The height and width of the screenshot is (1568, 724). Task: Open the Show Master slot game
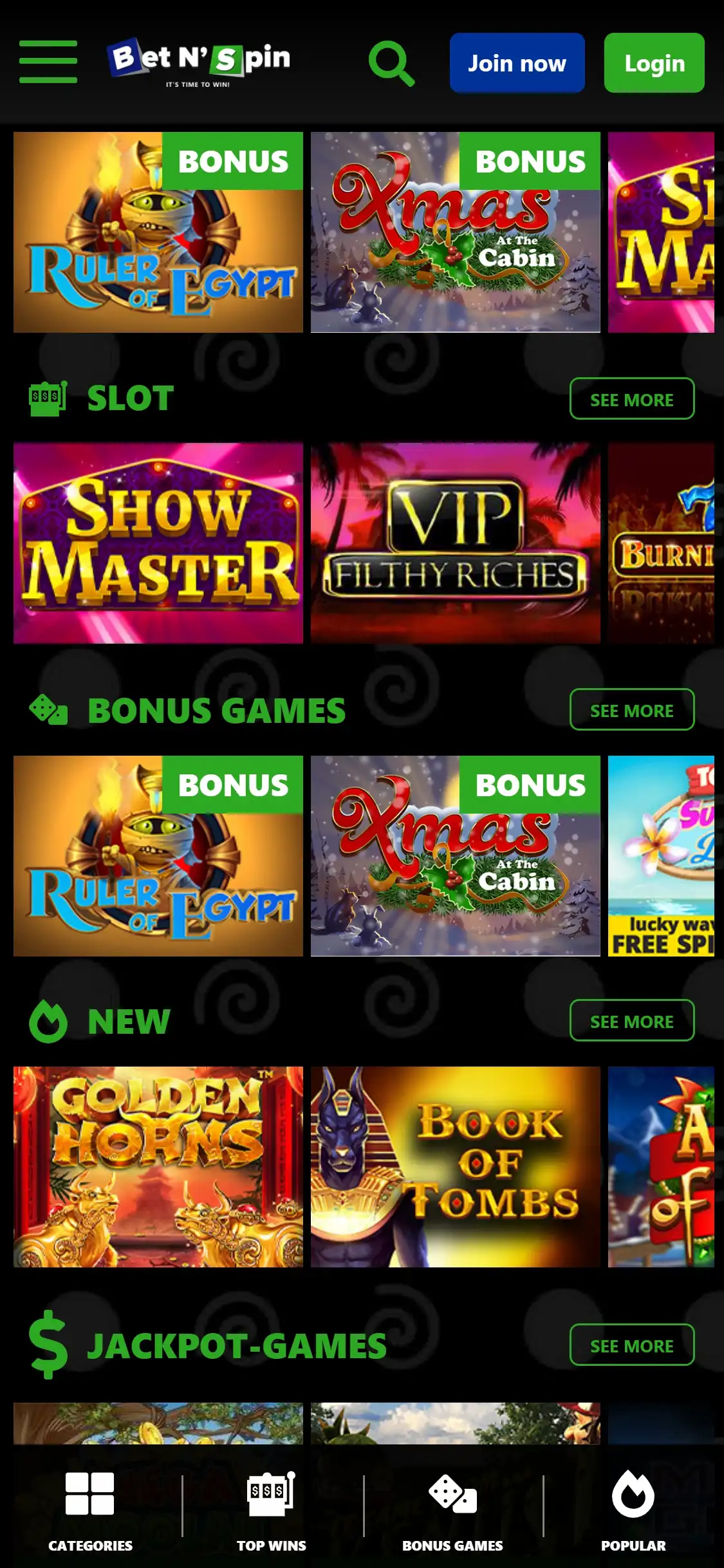pyautogui.click(x=158, y=543)
